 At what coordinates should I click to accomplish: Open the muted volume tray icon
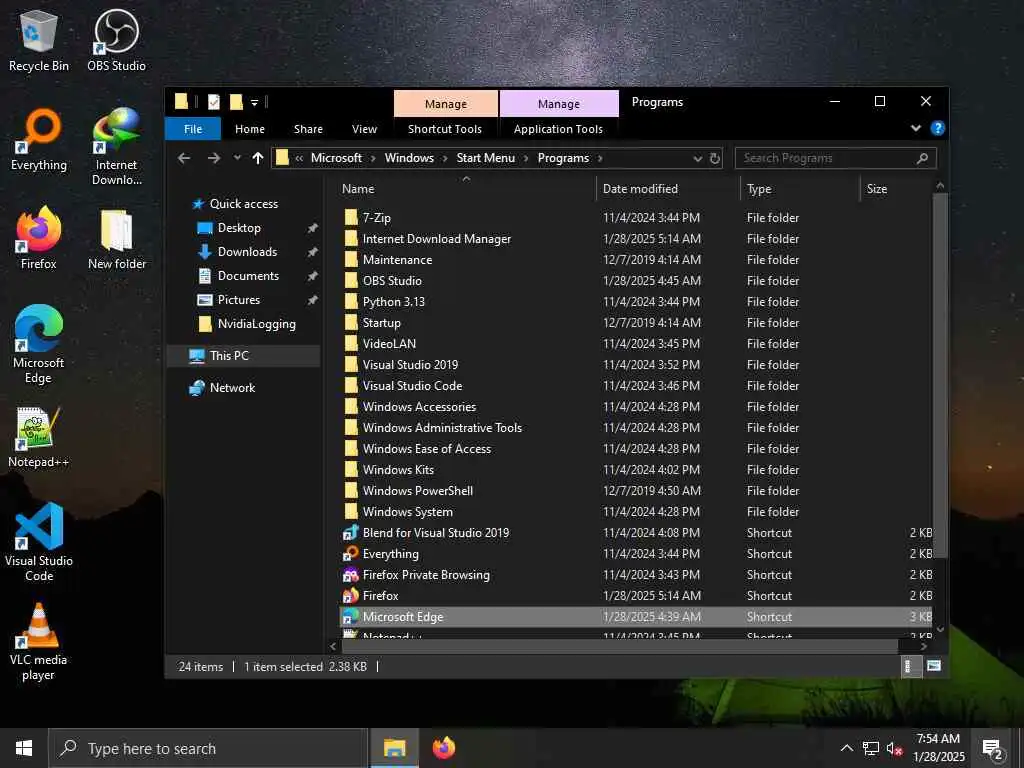tap(894, 748)
